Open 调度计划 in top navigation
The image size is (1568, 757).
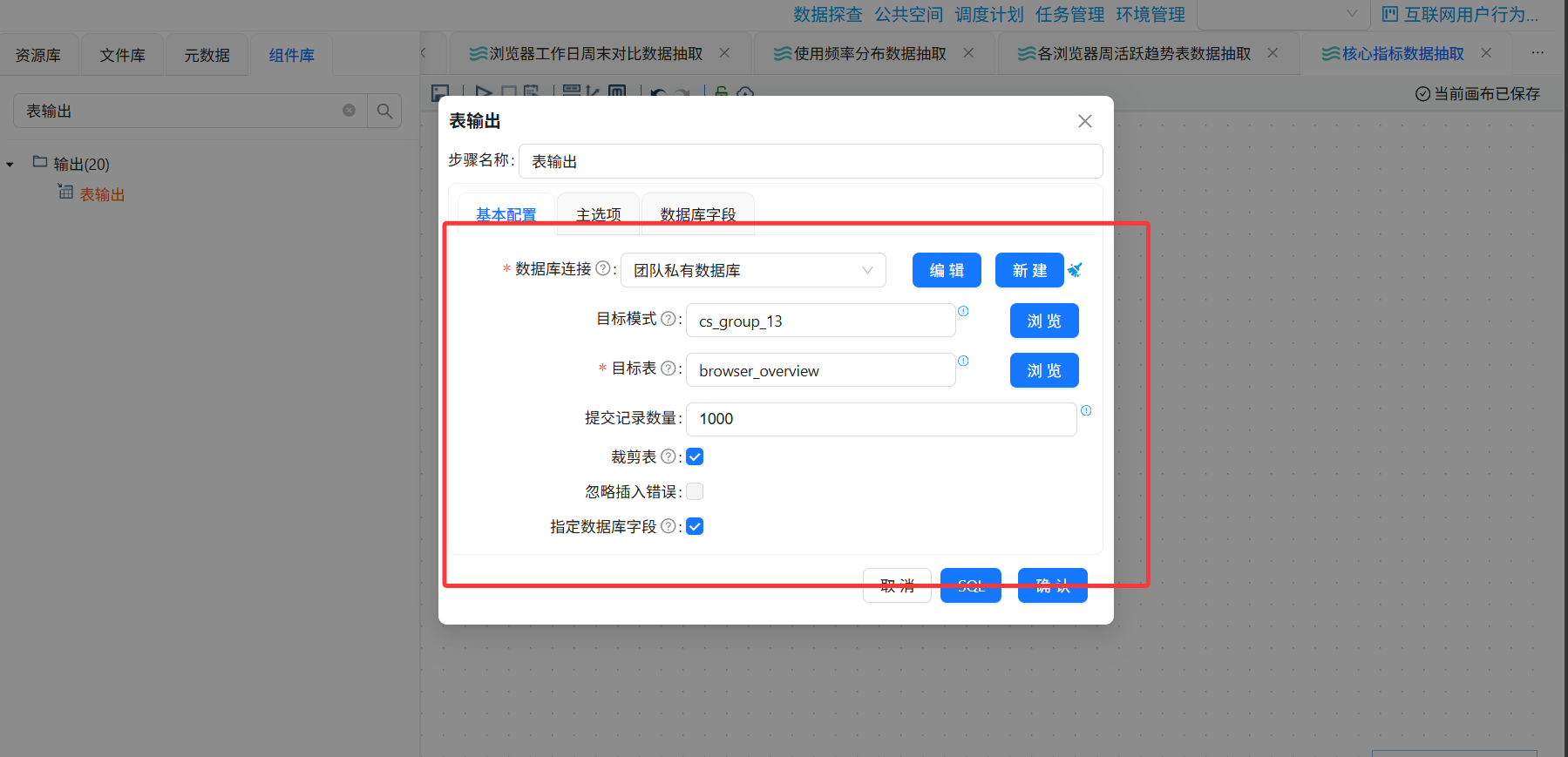point(989,14)
